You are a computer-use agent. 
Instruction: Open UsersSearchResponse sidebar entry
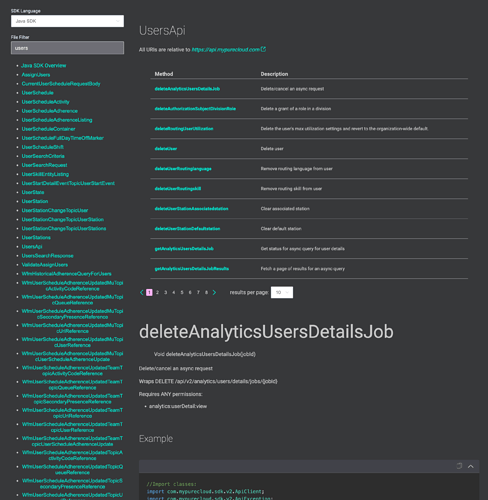pos(48,256)
